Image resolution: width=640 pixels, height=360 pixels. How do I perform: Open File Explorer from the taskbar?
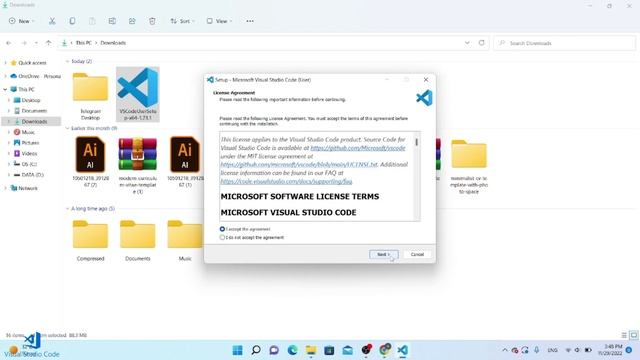tap(311, 350)
